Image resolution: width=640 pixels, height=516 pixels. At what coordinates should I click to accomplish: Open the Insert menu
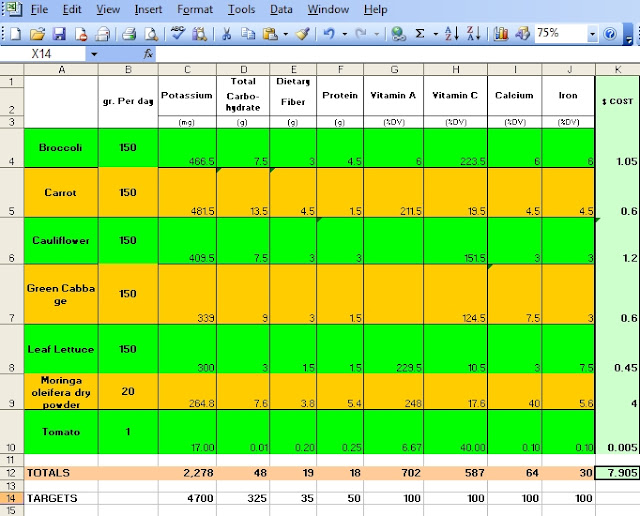[148, 9]
